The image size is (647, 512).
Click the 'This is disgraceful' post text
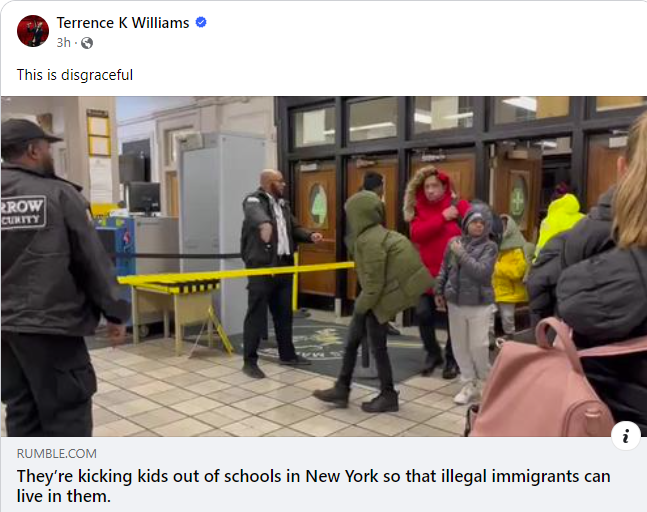(x=75, y=75)
